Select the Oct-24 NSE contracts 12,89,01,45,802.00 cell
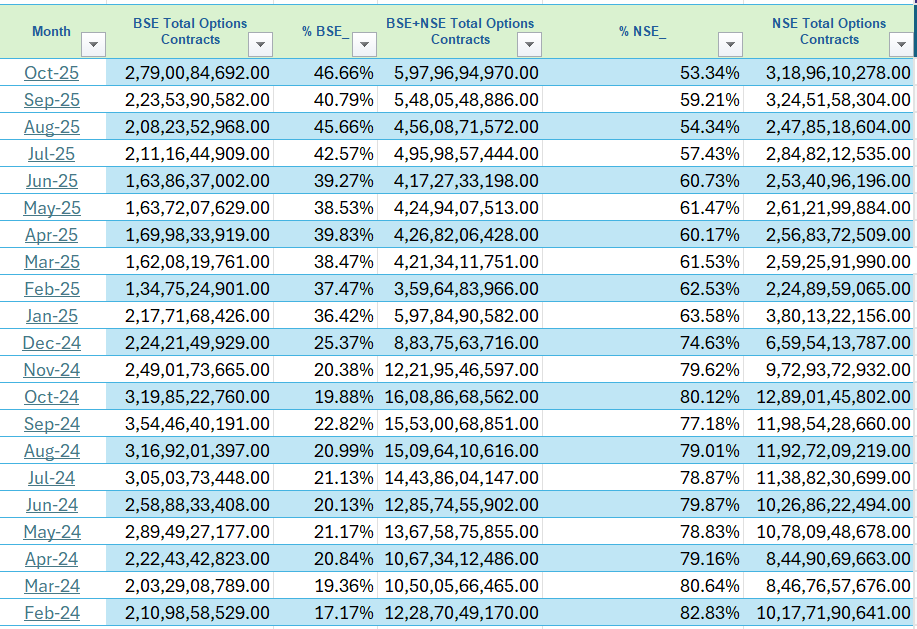Viewport: 917px width, 629px height. point(837,397)
